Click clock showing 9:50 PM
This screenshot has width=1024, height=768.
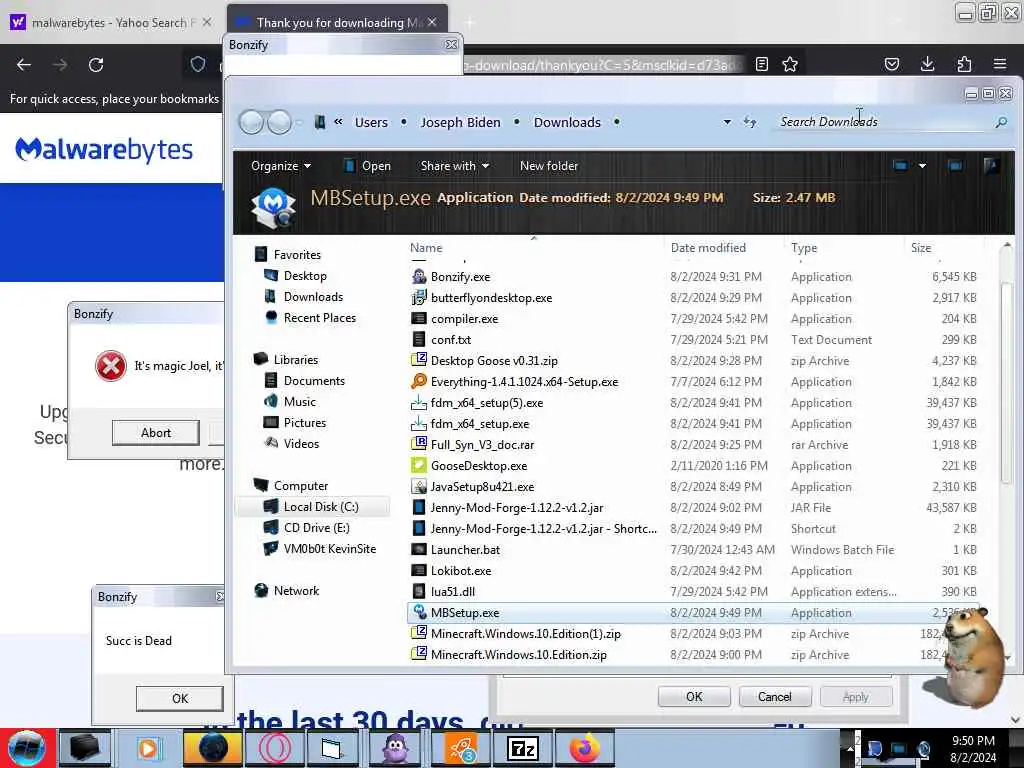coord(973,741)
